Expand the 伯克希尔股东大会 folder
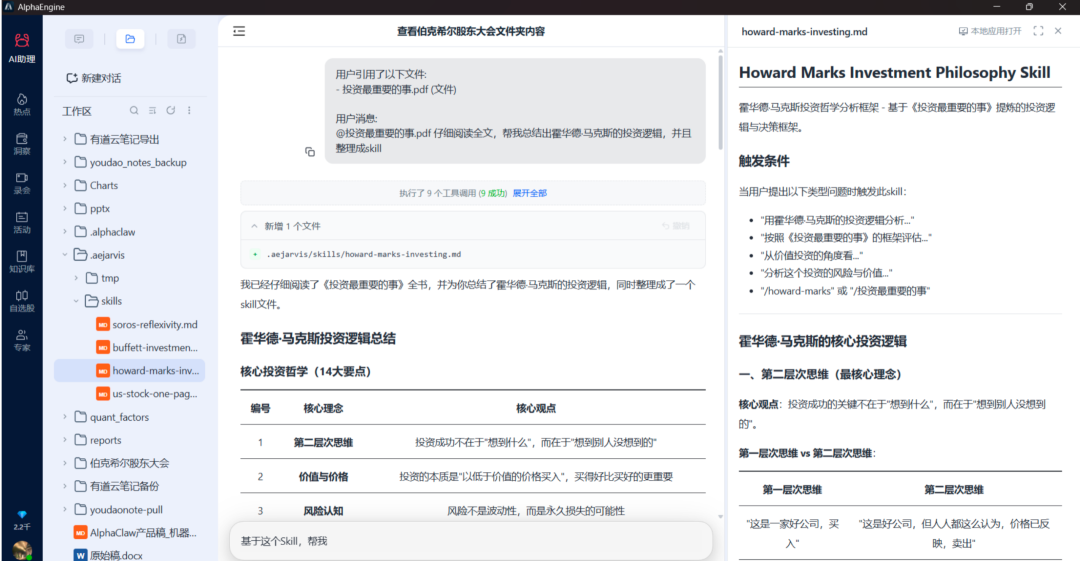Image resolution: width=1080 pixels, height=561 pixels. 66,463
